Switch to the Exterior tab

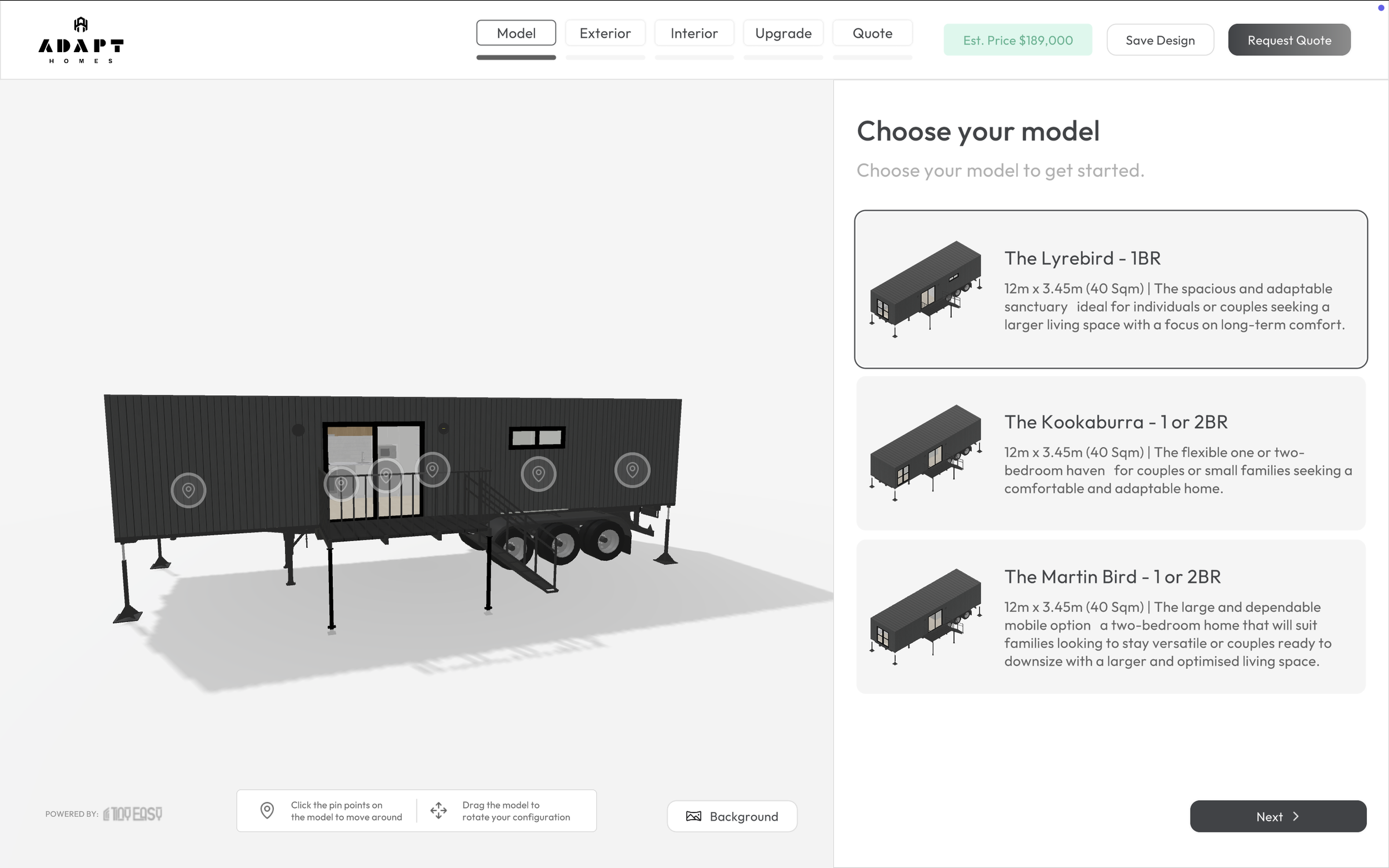click(x=604, y=33)
